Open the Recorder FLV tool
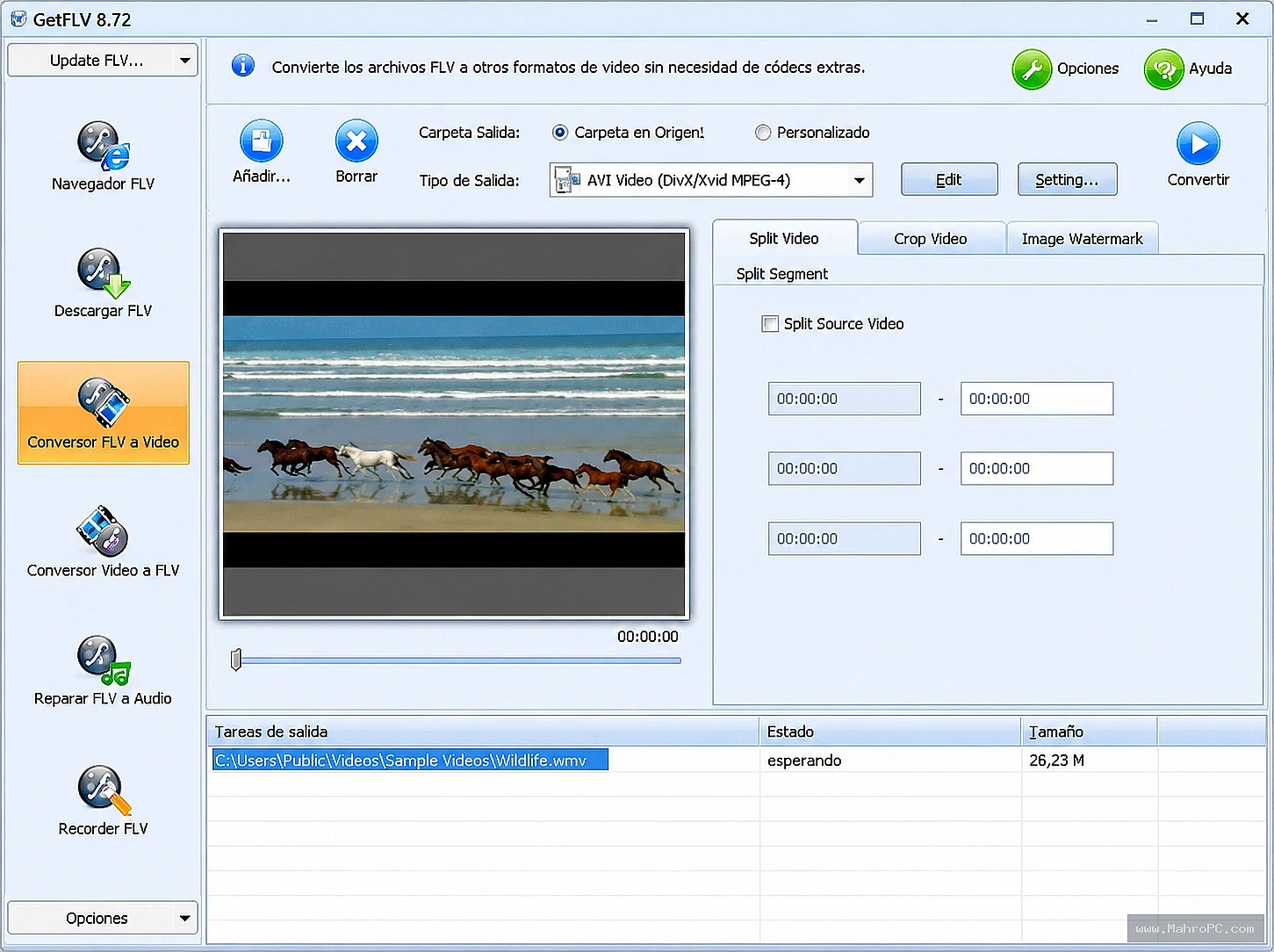This screenshot has height=952, width=1274. coord(103,800)
